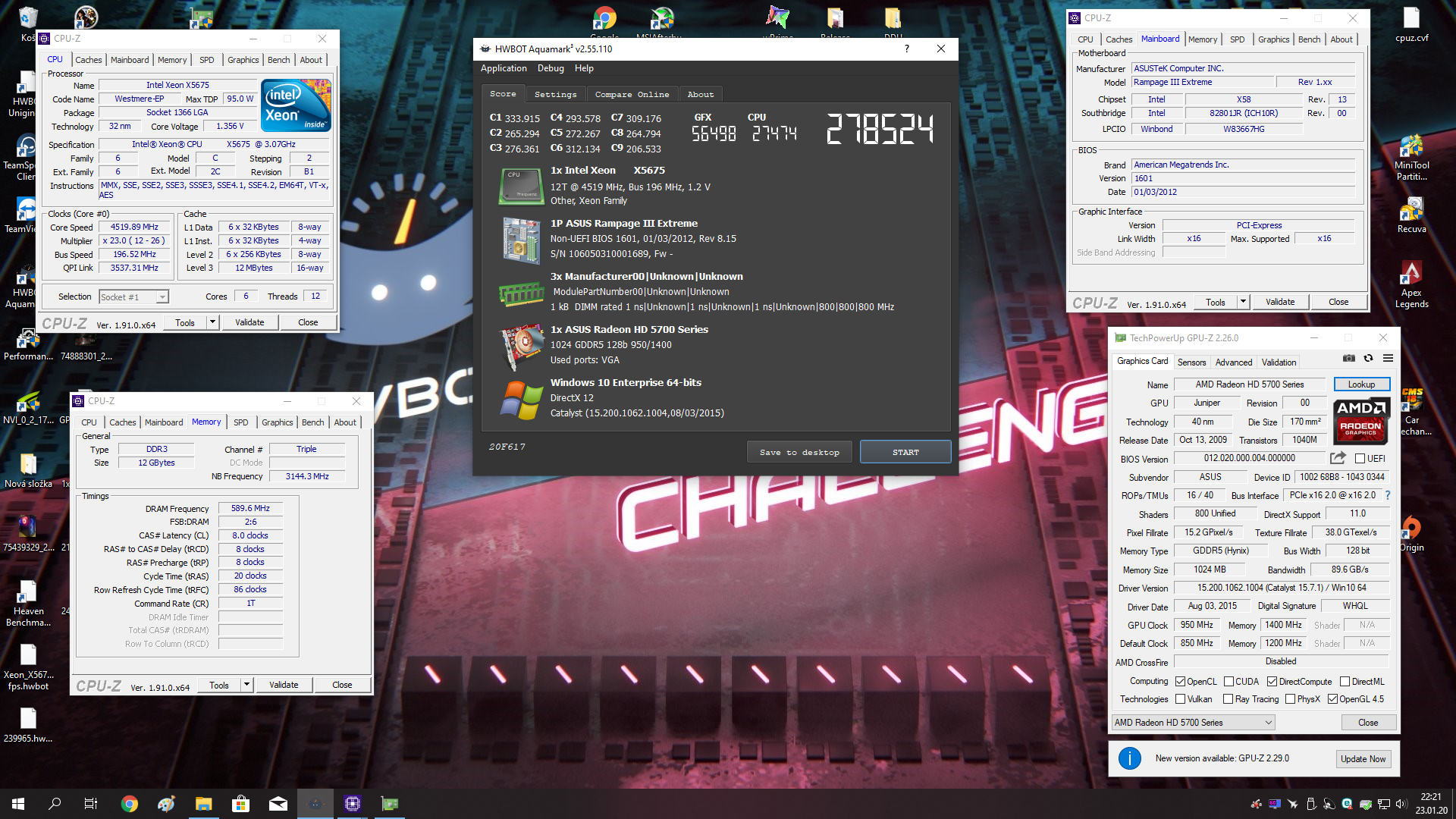The image size is (1456, 819).
Task: Open the Debug menu in Aquamark
Action: [551, 68]
